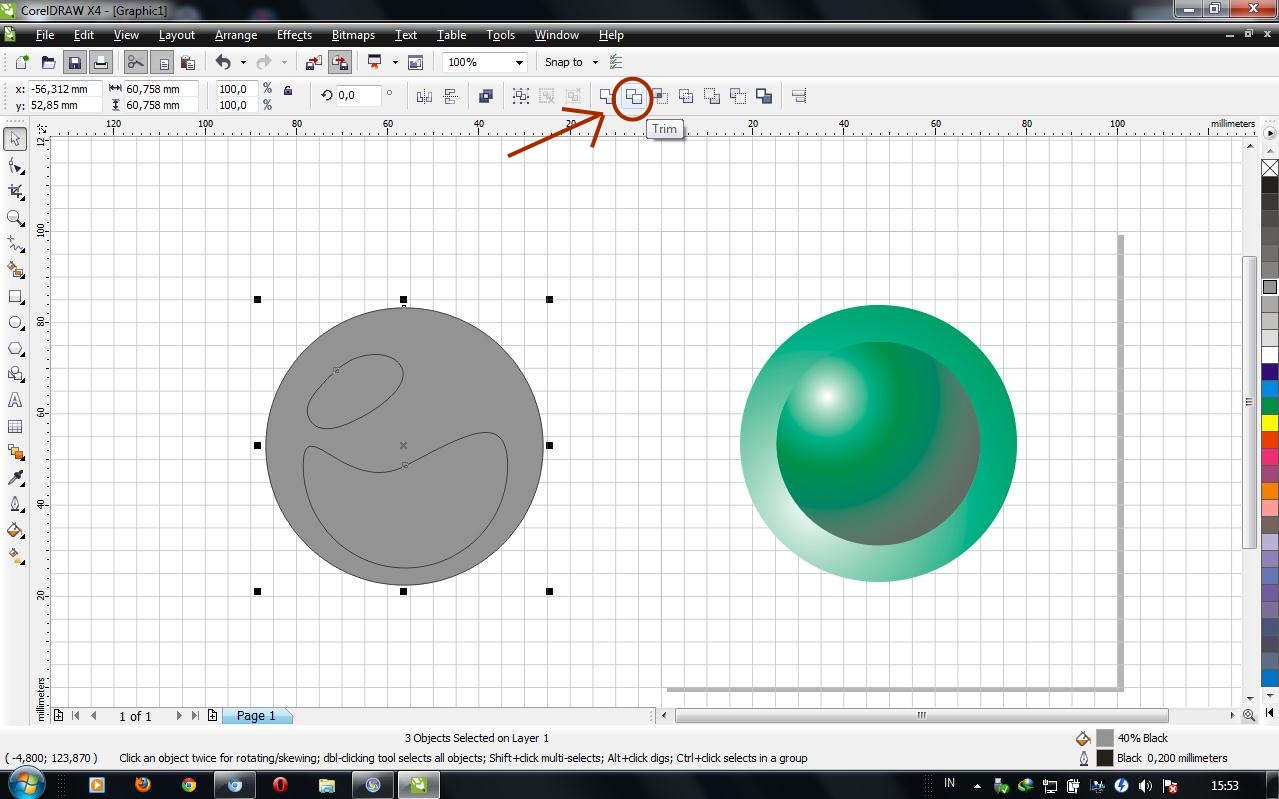Click the x position input field
1279x799 pixels.
point(66,89)
